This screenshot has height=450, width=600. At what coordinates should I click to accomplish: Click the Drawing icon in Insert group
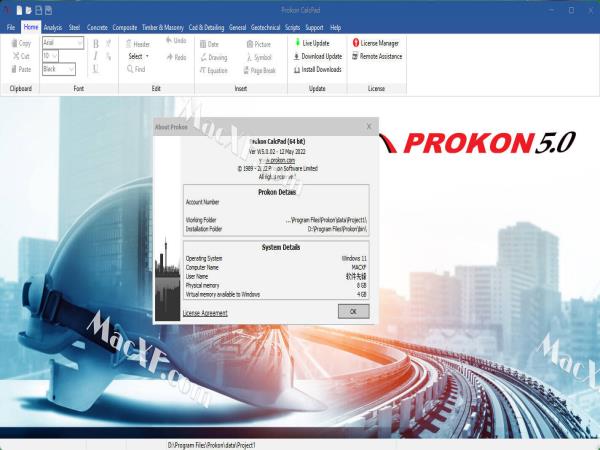(x=204, y=57)
